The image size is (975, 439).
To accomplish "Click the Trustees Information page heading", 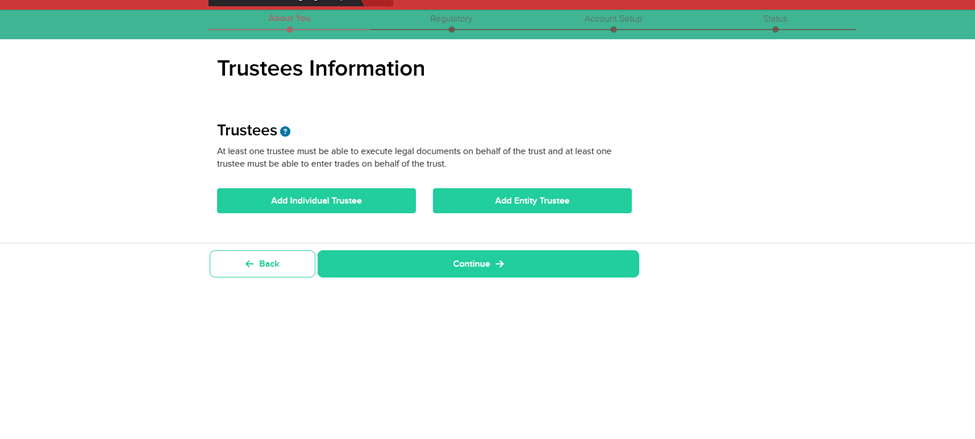I will [321, 69].
